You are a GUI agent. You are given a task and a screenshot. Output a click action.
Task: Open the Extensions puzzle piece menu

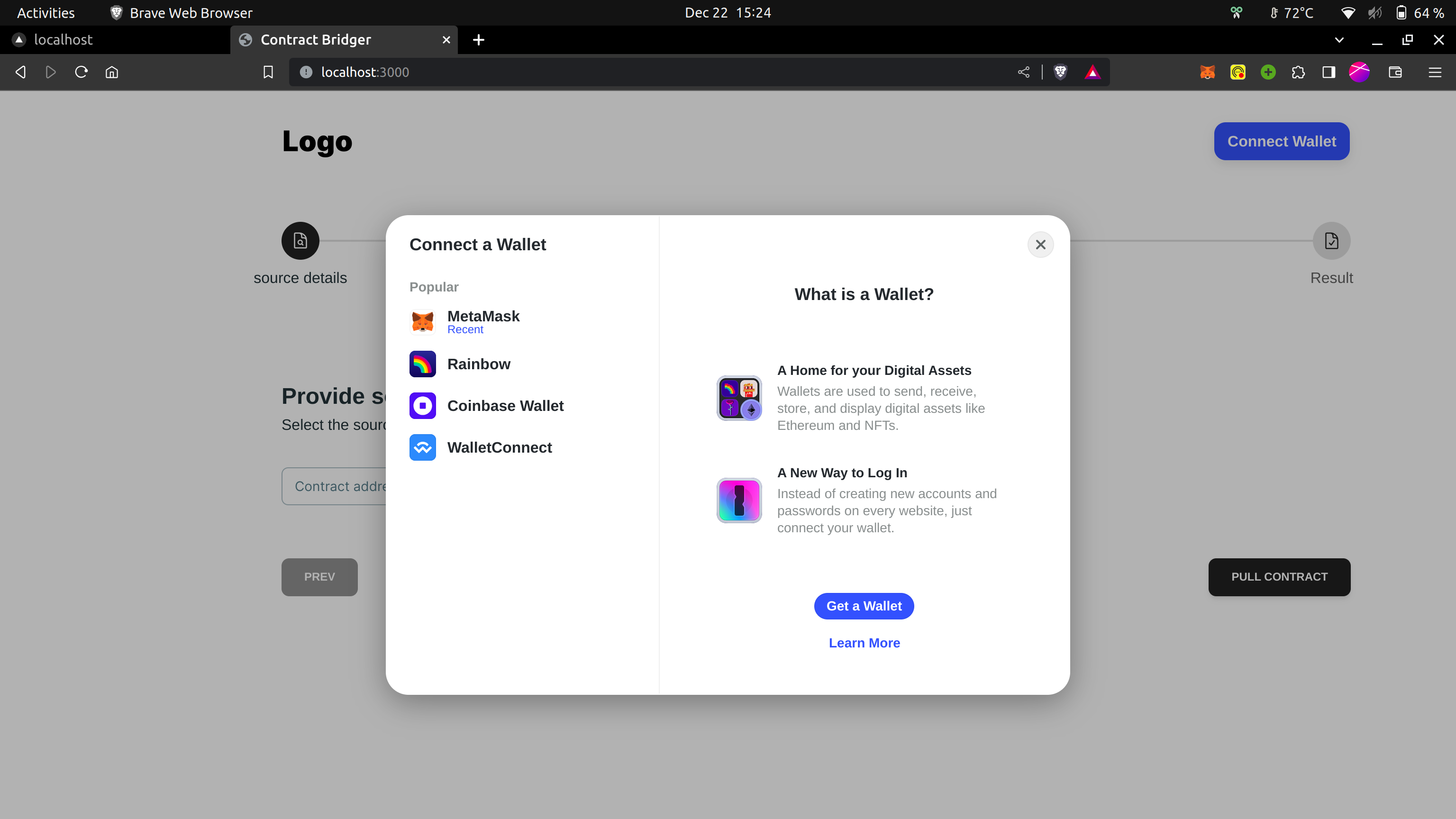1298,73
